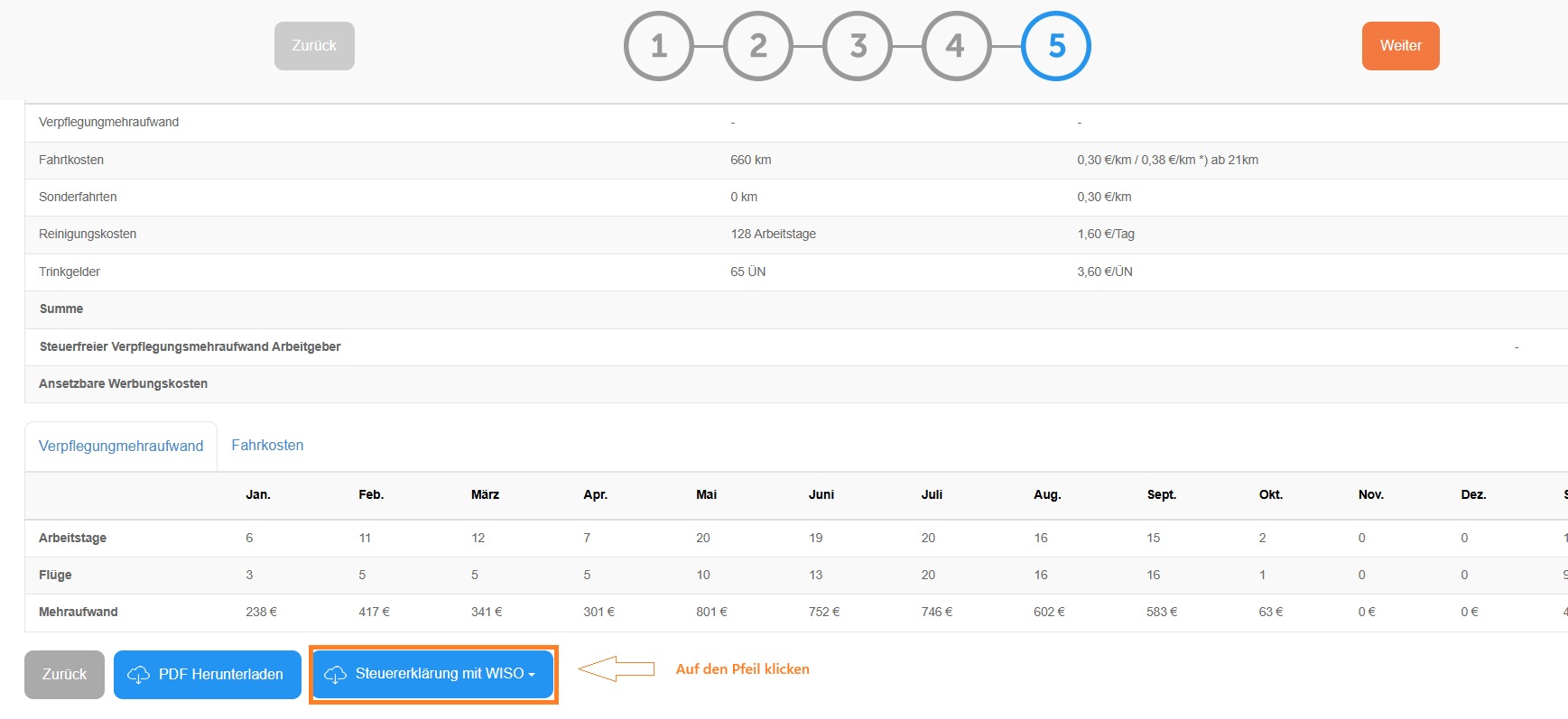
Task: Click the top grey Zurück button
Action: [x=314, y=46]
